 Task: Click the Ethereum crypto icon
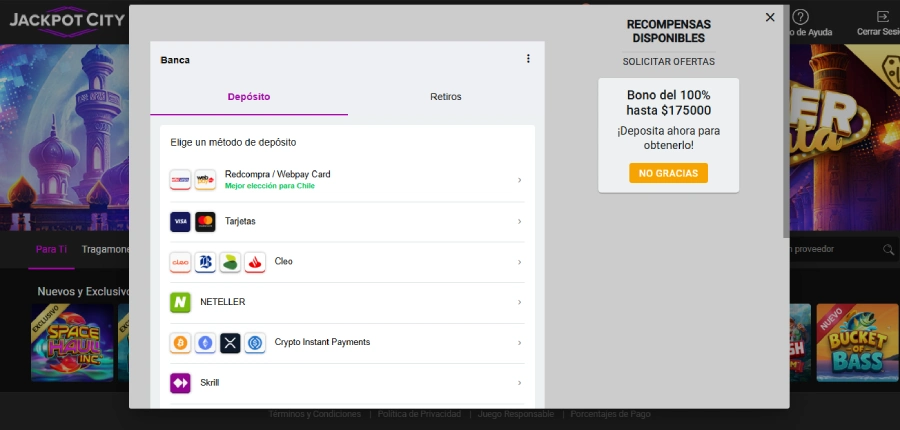pyautogui.click(x=205, y=343)
